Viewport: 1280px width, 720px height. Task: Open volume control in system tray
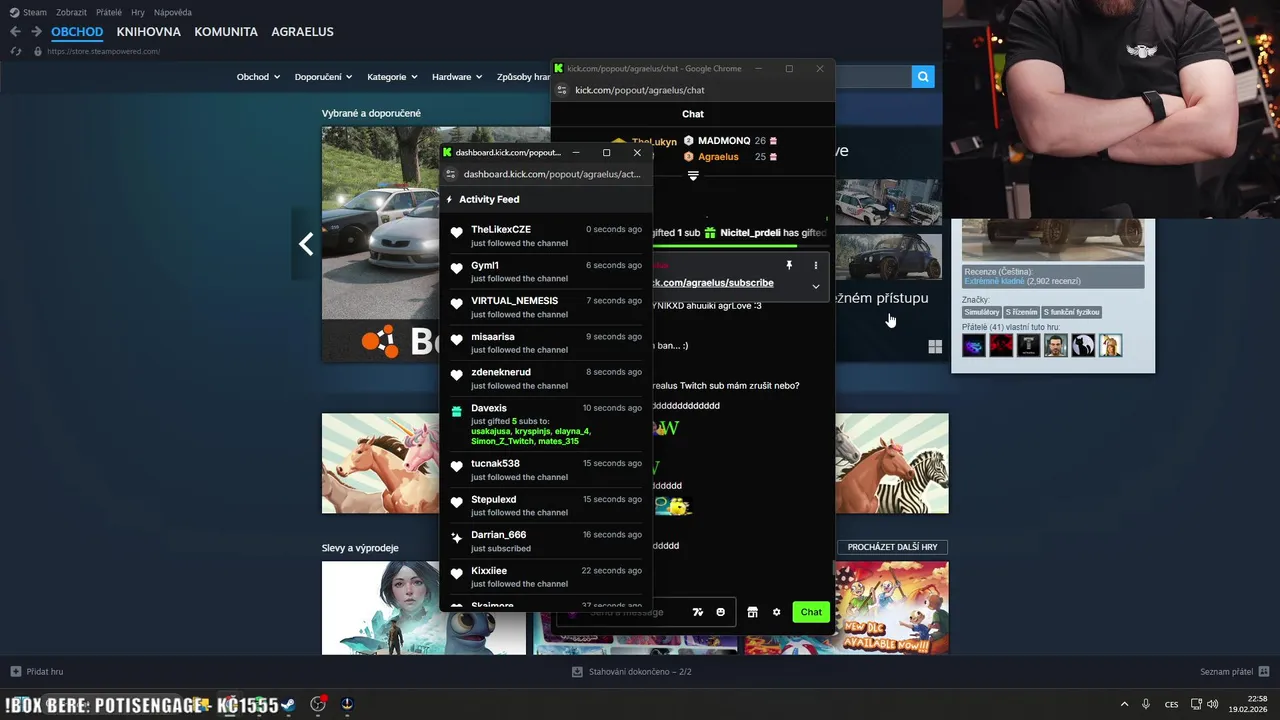click(1212, 704)
